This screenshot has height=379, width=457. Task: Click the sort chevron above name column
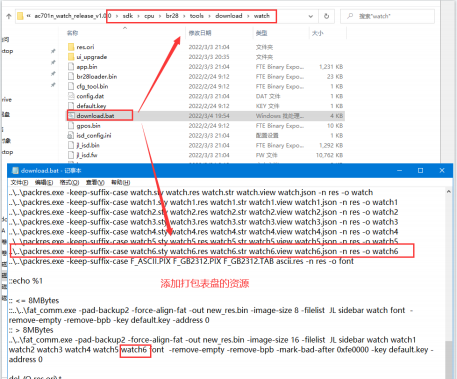point(125,28)
